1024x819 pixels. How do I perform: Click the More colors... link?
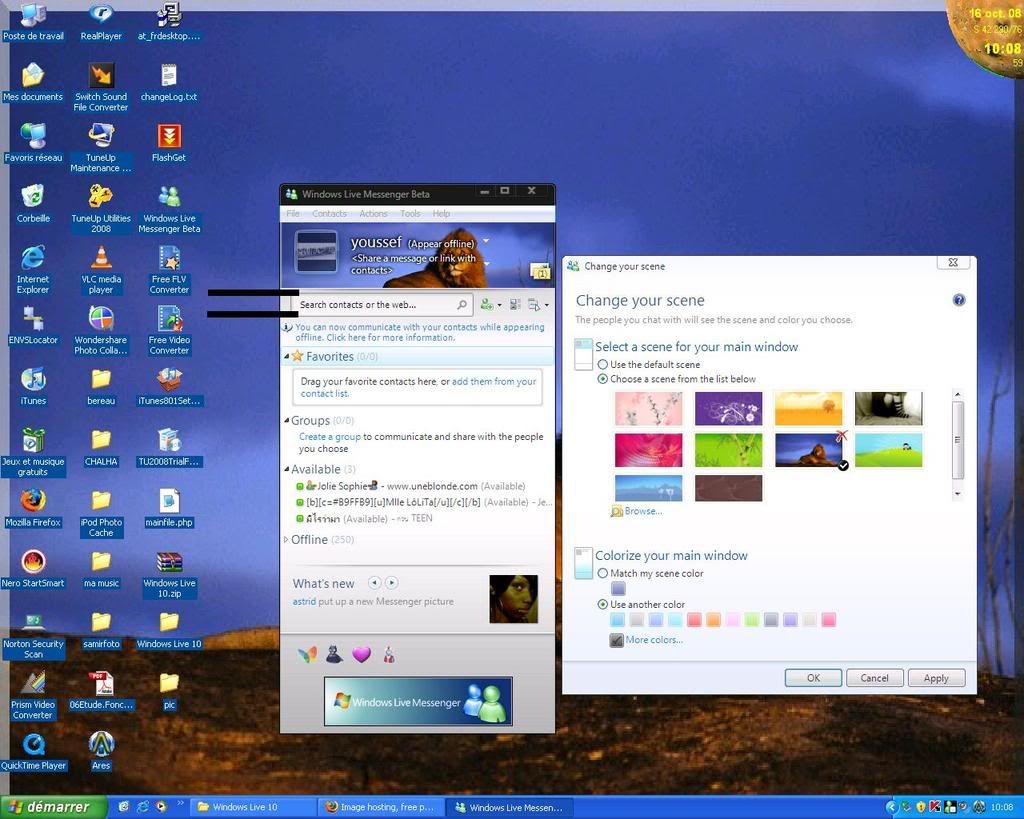point(654,640)
